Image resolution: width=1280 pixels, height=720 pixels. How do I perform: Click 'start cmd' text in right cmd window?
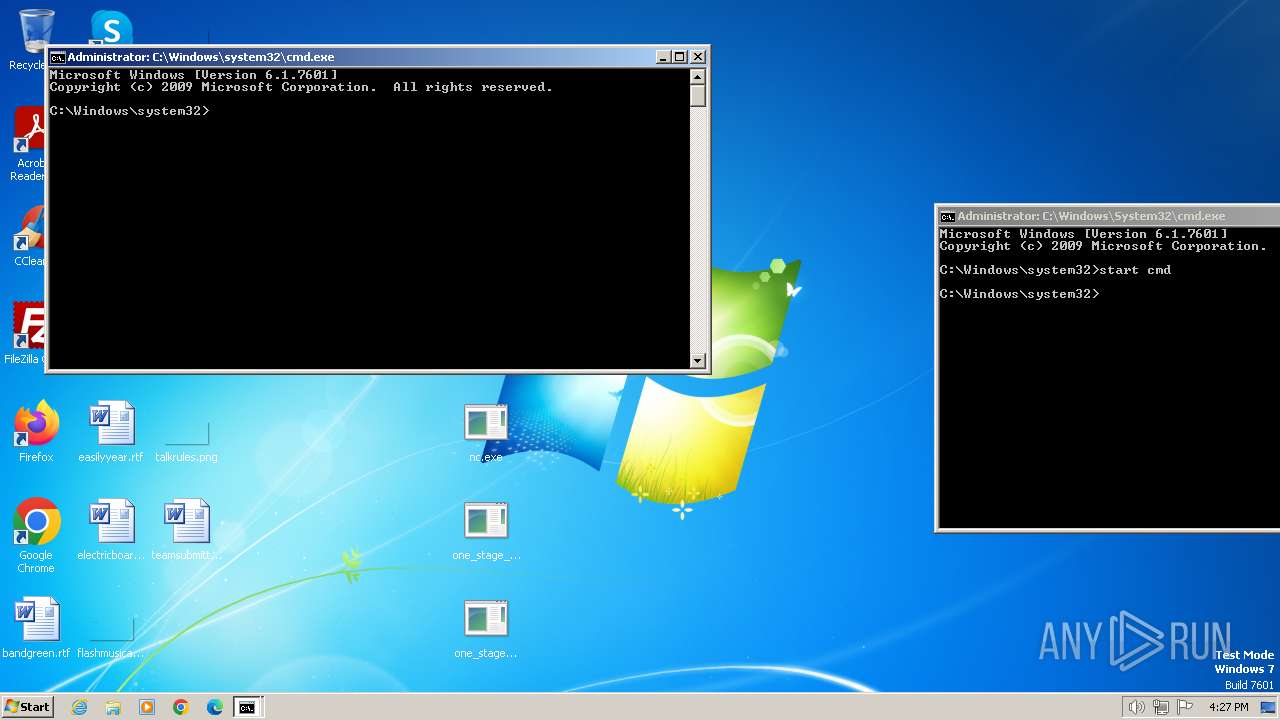tap(1134, 270)
